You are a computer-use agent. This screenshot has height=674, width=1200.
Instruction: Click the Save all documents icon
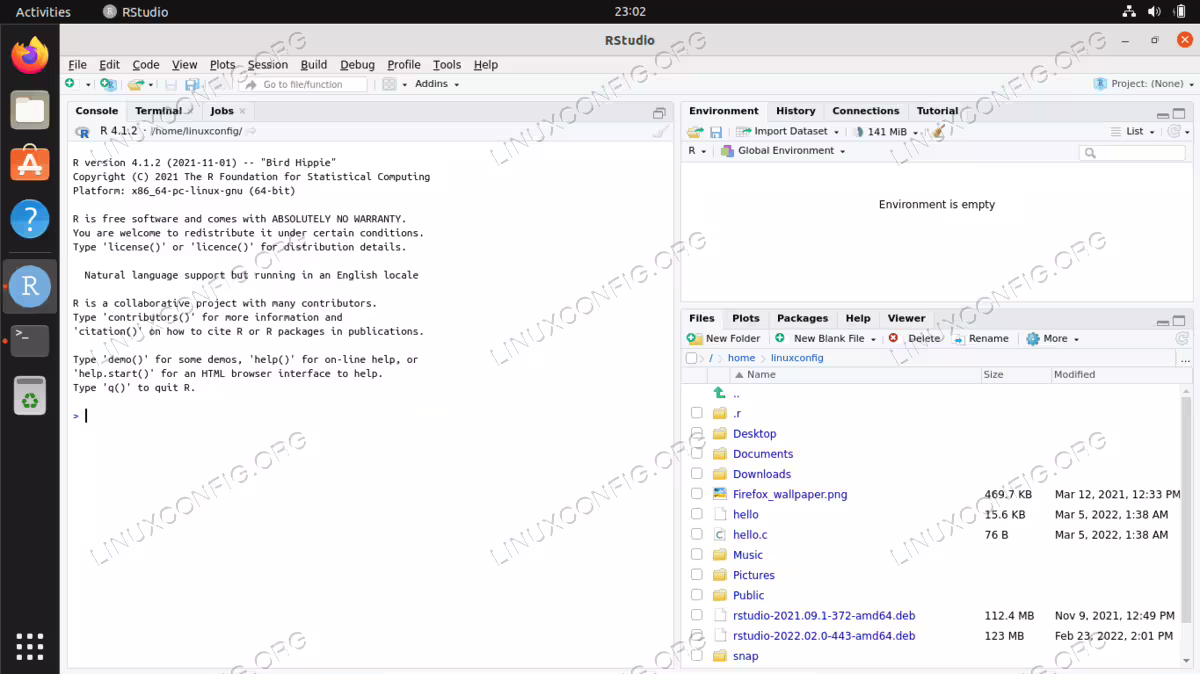[192, 85]
